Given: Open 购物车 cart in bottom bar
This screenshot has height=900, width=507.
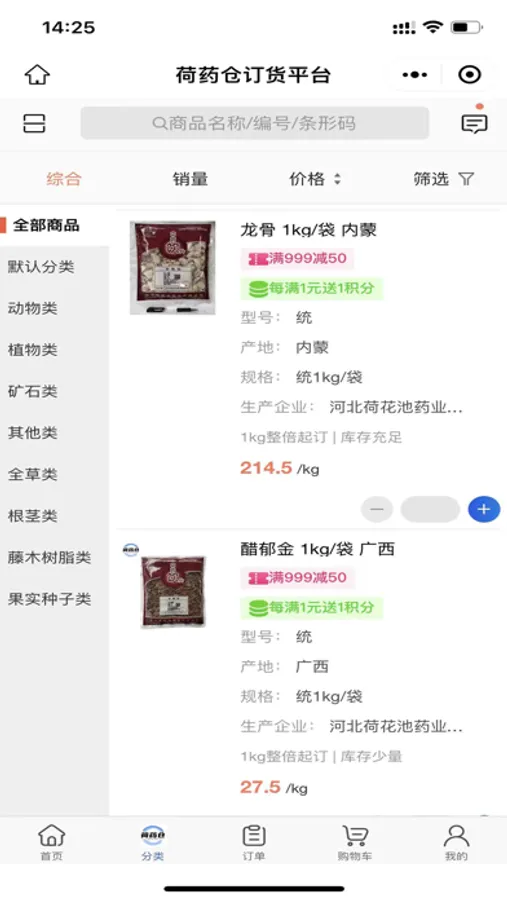Looking at the screenshot, I should pos(355,843).
